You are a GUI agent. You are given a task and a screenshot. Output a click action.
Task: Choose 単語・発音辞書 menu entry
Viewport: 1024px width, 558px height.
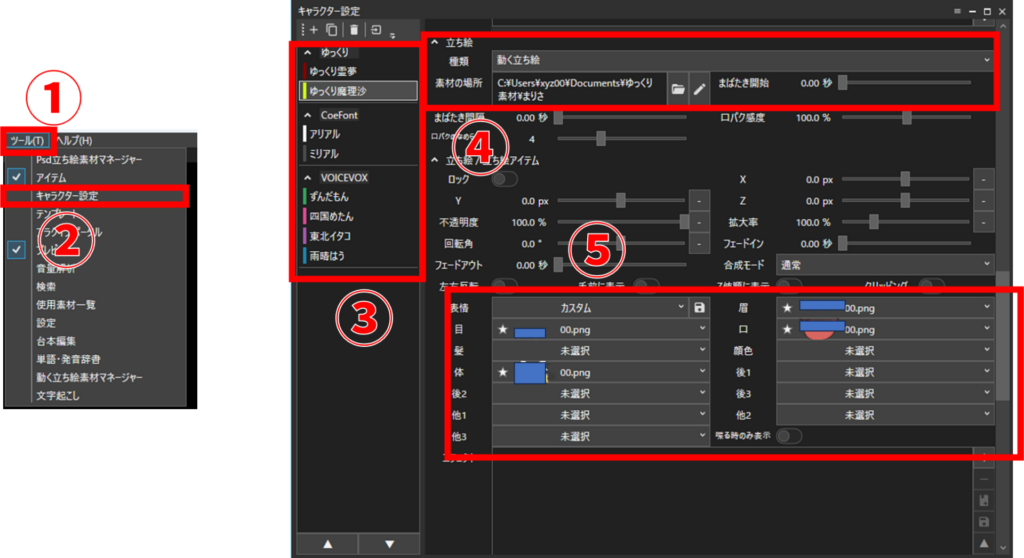[68, 359]
